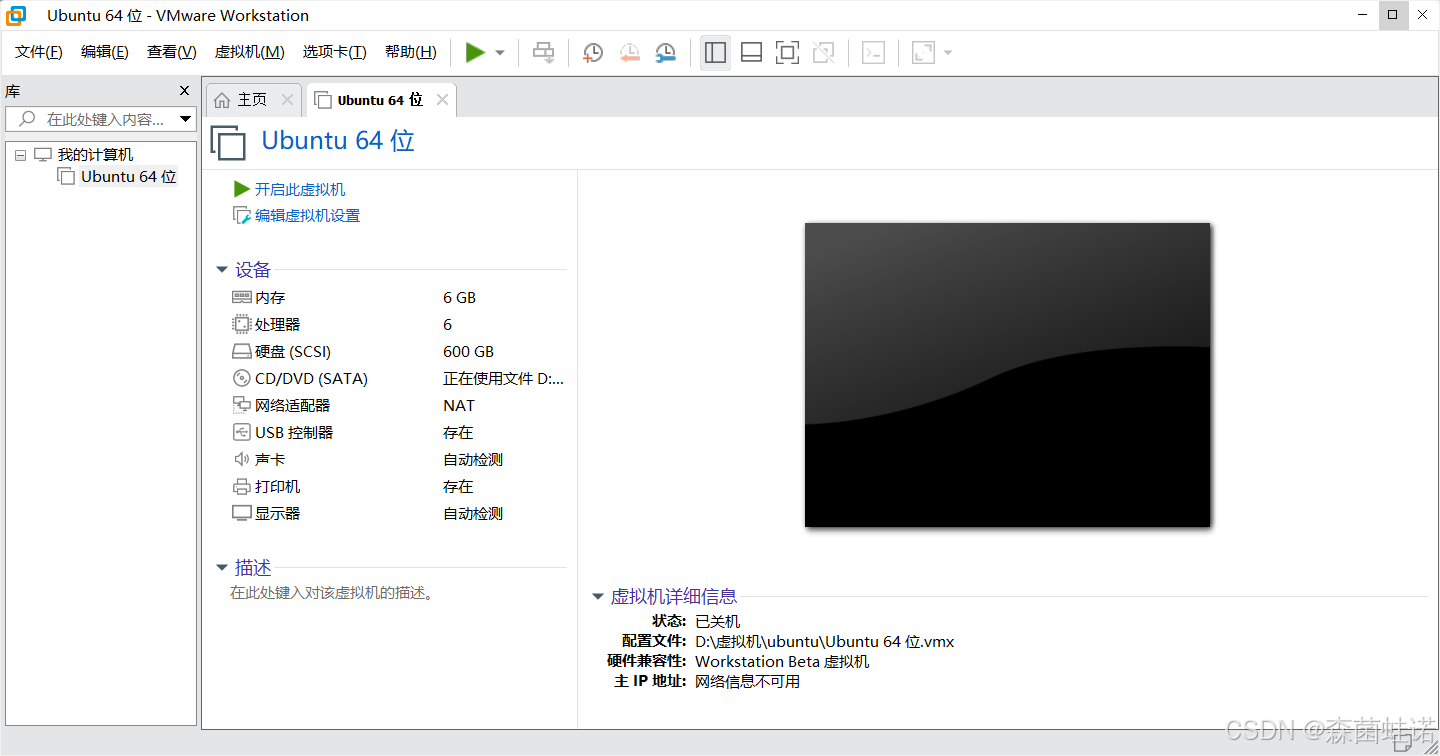Maximize the VMware Workstation window
Image resolution: width=1440 pixels, height=756 pixels.
(x=1393, y=14)
